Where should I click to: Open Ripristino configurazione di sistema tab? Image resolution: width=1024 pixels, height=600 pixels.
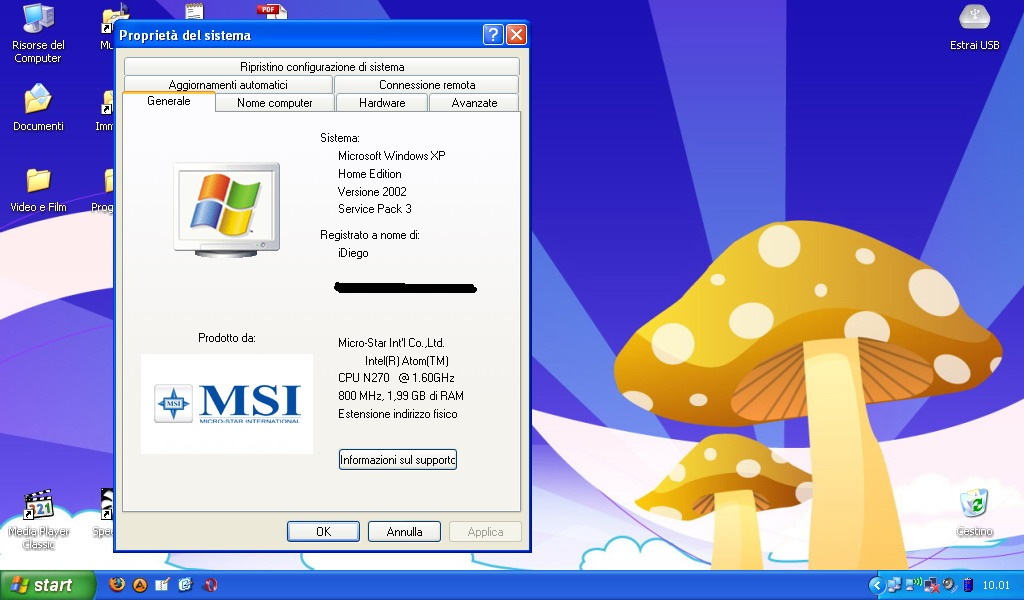pos(322,67)
